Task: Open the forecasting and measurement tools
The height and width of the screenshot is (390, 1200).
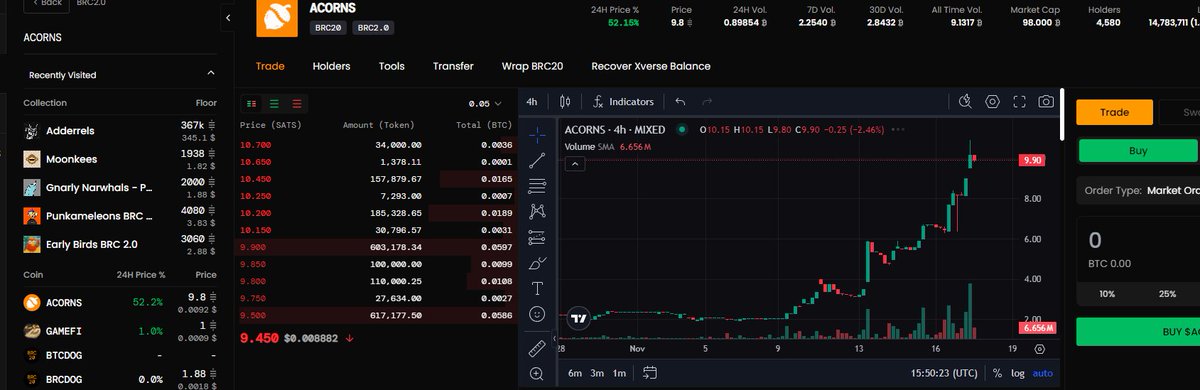Action: point(537,237)
